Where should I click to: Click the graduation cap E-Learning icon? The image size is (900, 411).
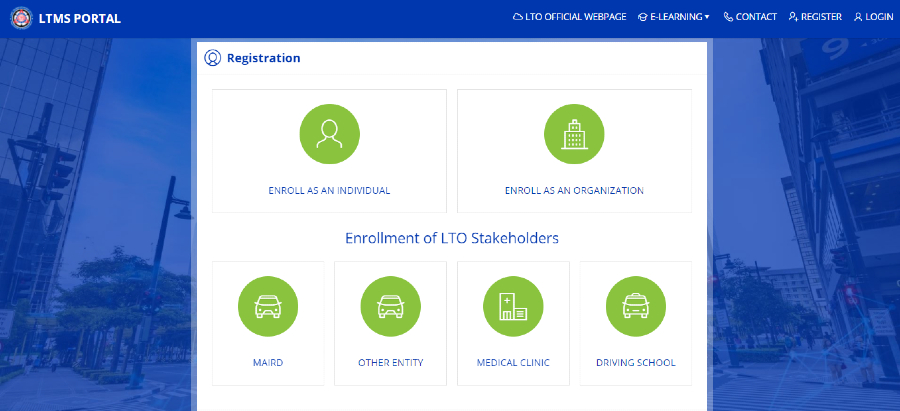pos(643,17)
